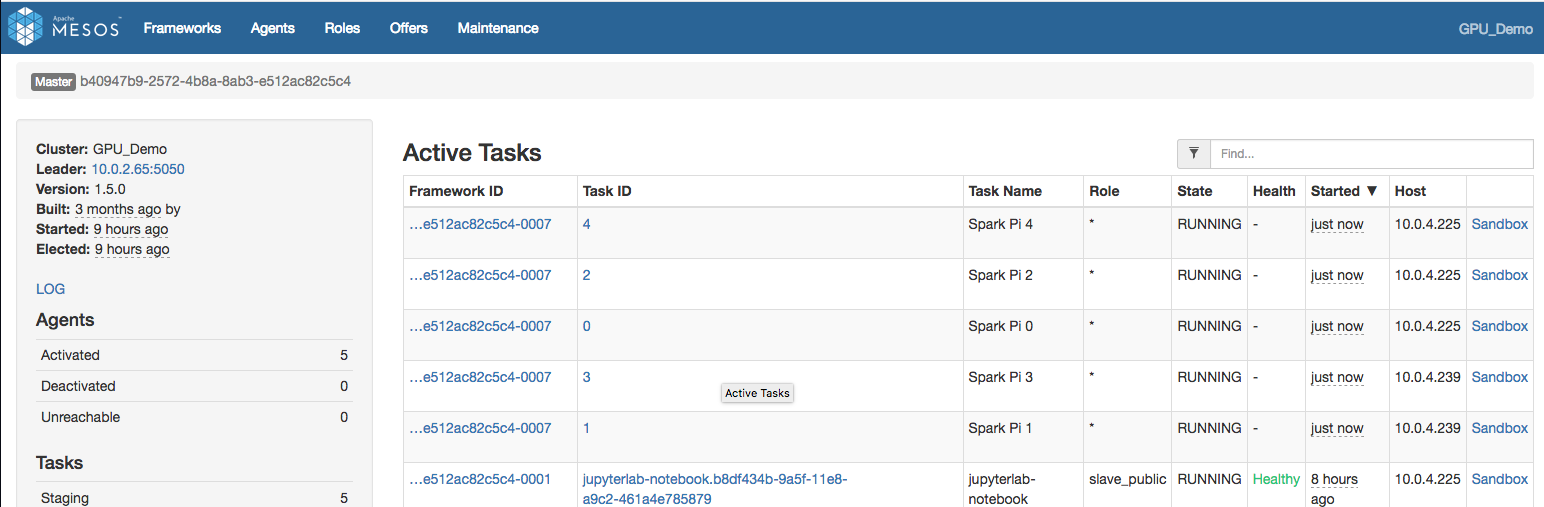The image size is (1544, 507).
Task: Click the Active Tasks heading
Action: pyautogui.click(x=472, y=153)
